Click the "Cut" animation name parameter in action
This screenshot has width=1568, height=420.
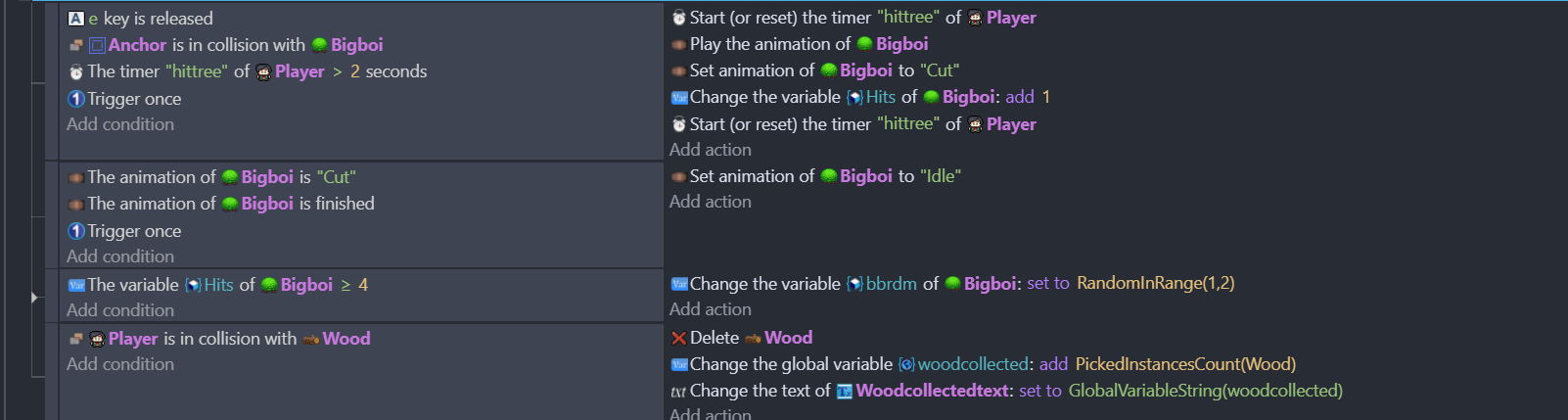[x=940, y=70]
